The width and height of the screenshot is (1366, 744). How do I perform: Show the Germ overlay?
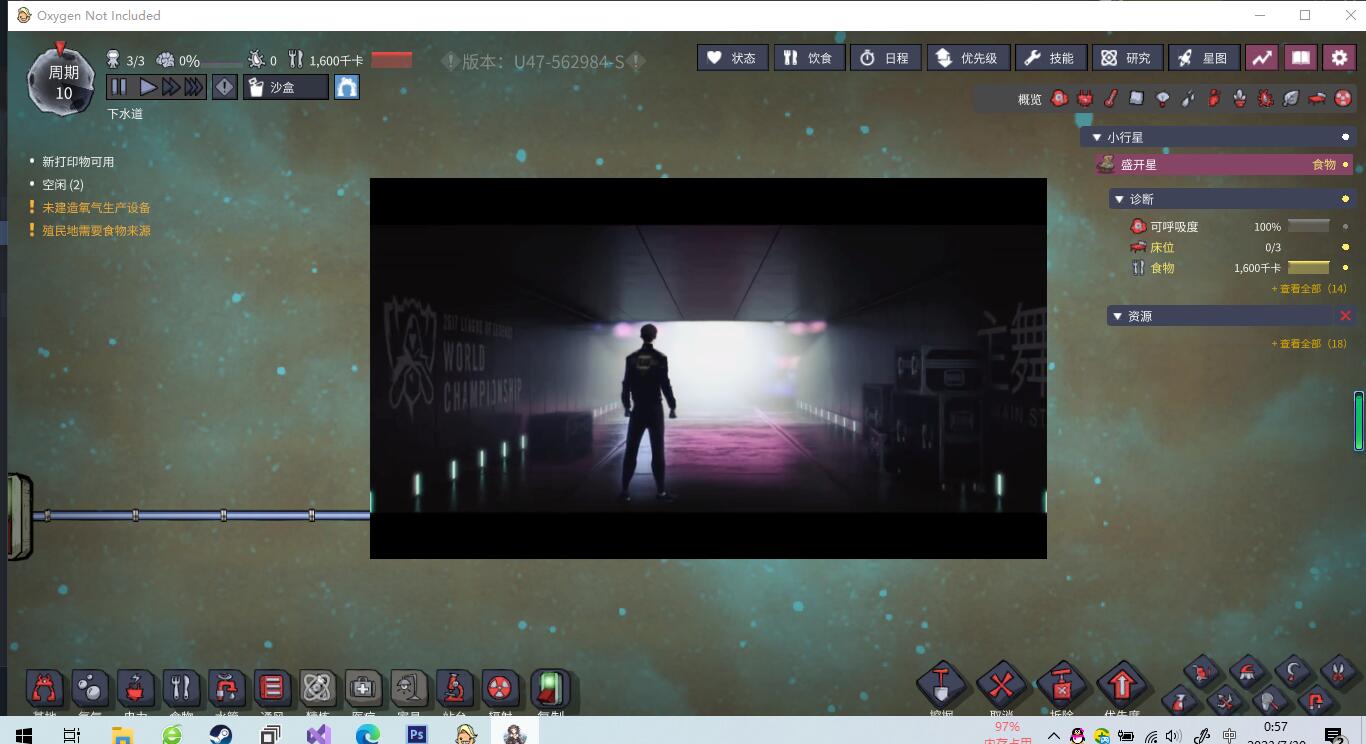click(x=1265, y=98)
